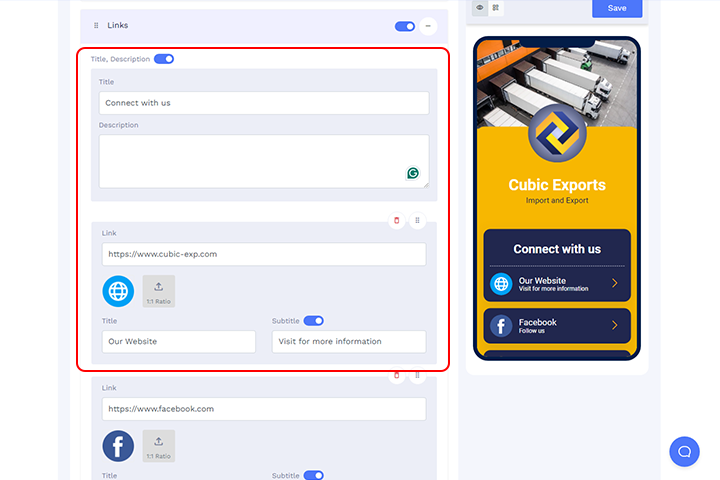Toggle Subtitle switch for Our Website
Viewport: 720px width, 480px height.
point(314,321)
